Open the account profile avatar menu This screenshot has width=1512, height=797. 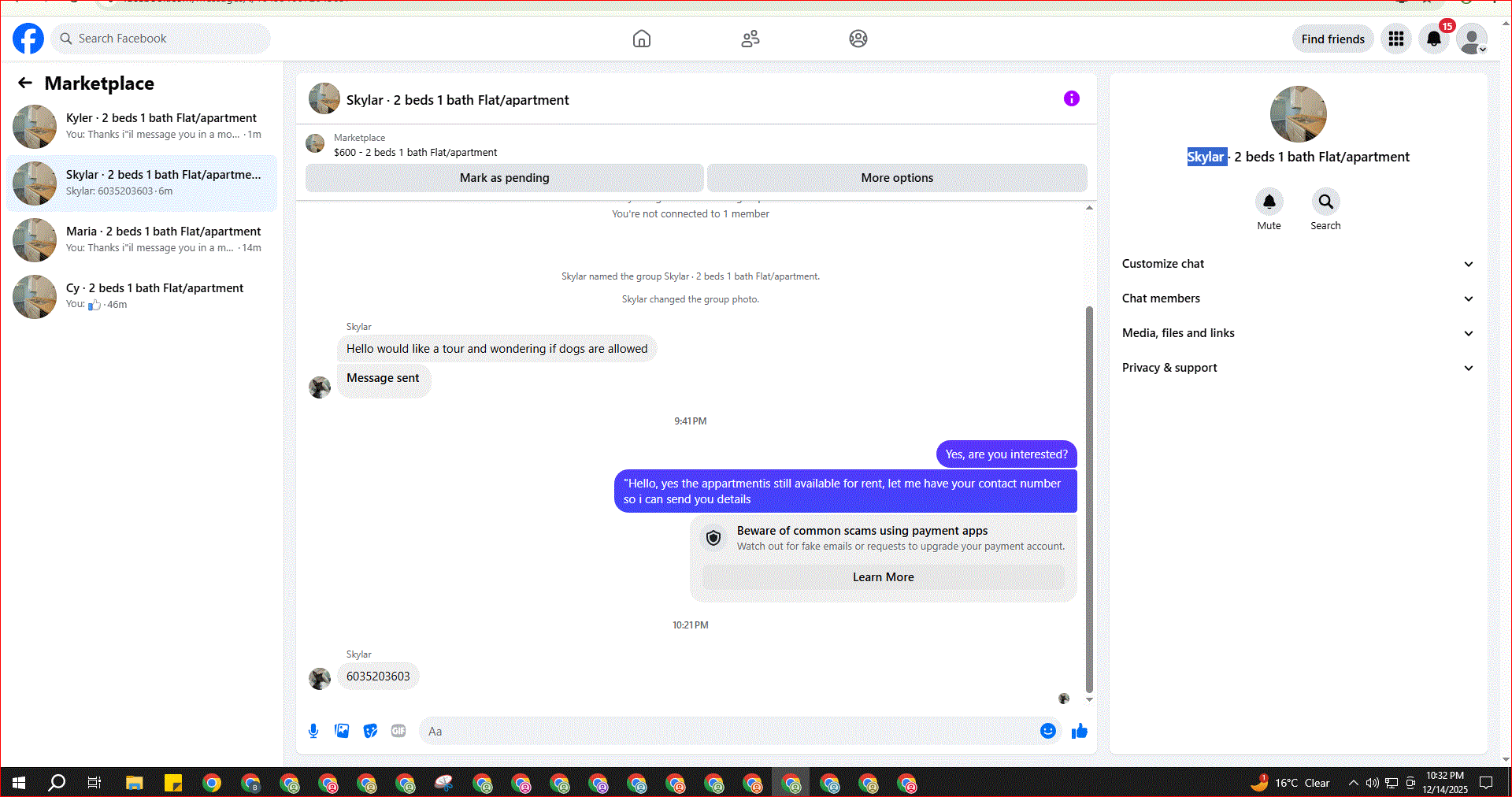(x=1472, y=39)
